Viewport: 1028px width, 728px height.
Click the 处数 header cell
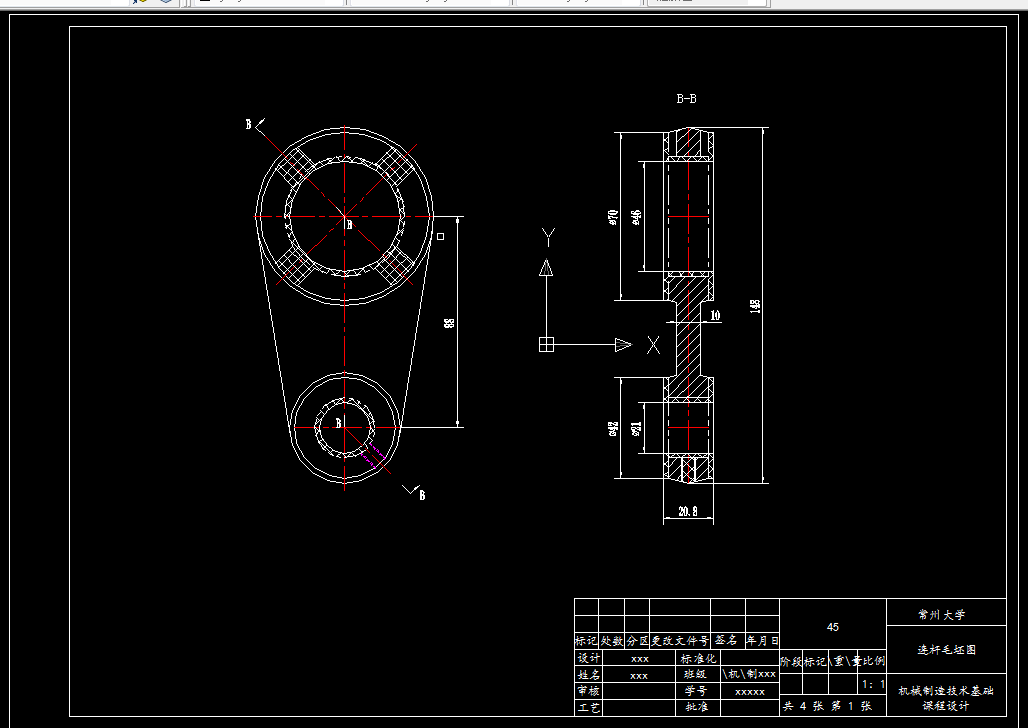coord(612,641)
